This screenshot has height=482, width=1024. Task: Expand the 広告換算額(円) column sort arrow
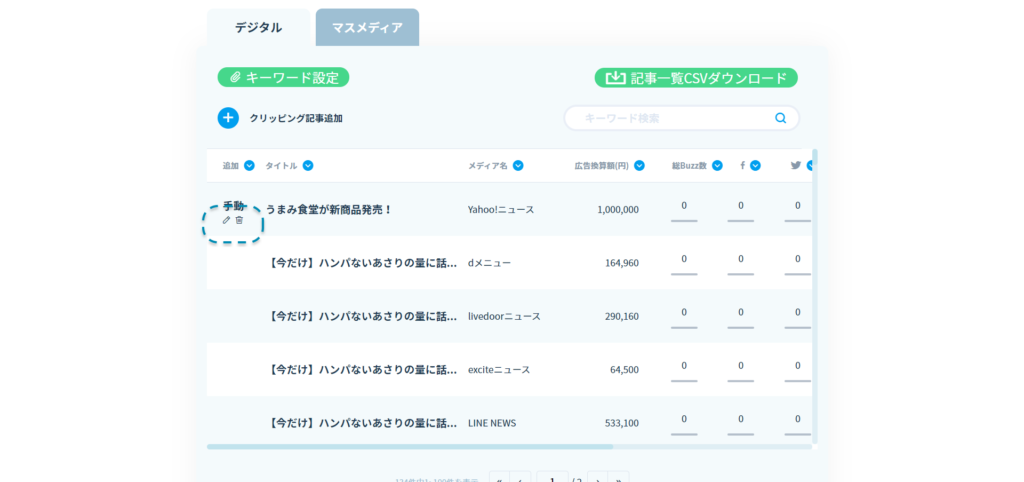(x=639, y=166)
